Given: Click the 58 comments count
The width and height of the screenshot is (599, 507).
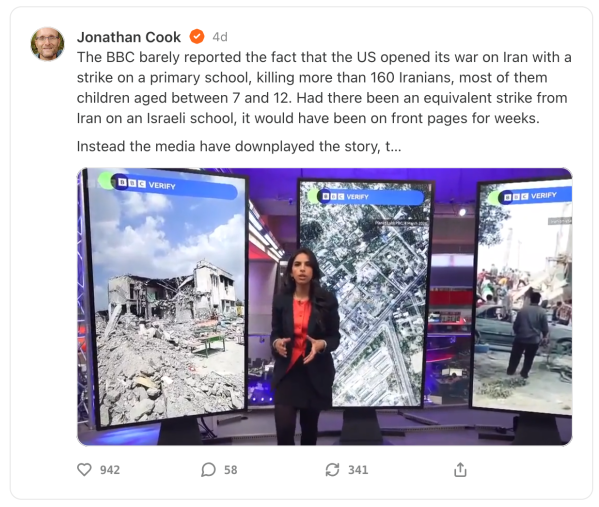Looking at the screenshot, I should [x=231, y=470].
